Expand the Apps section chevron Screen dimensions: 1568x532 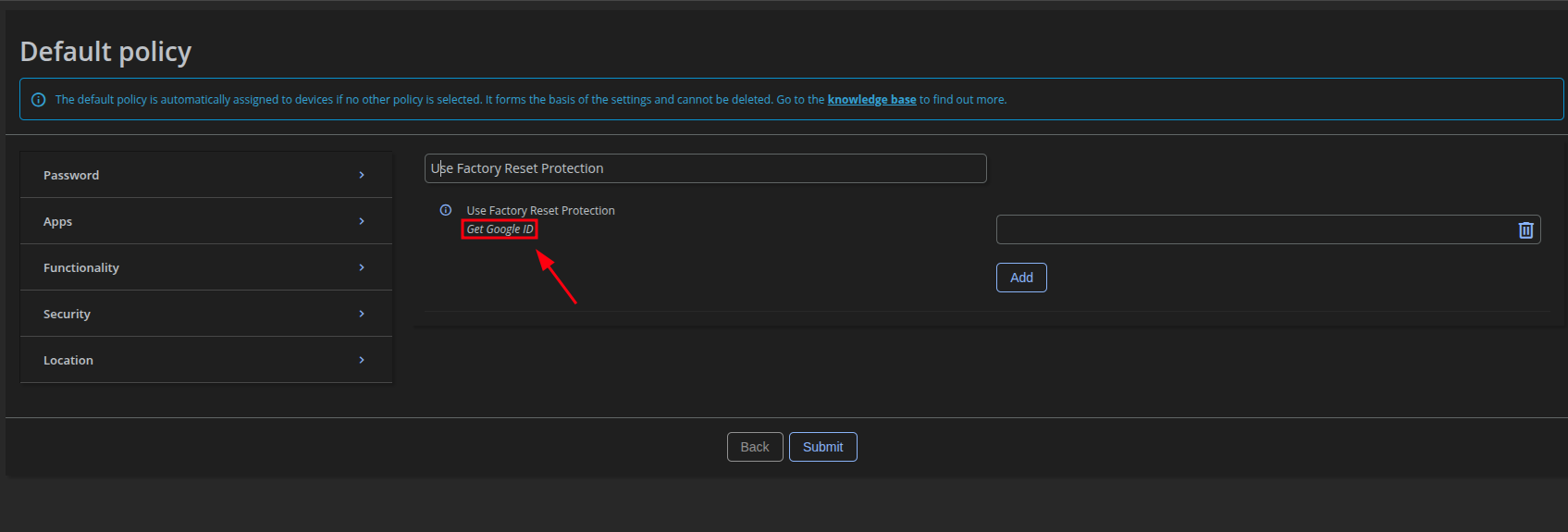362,221
